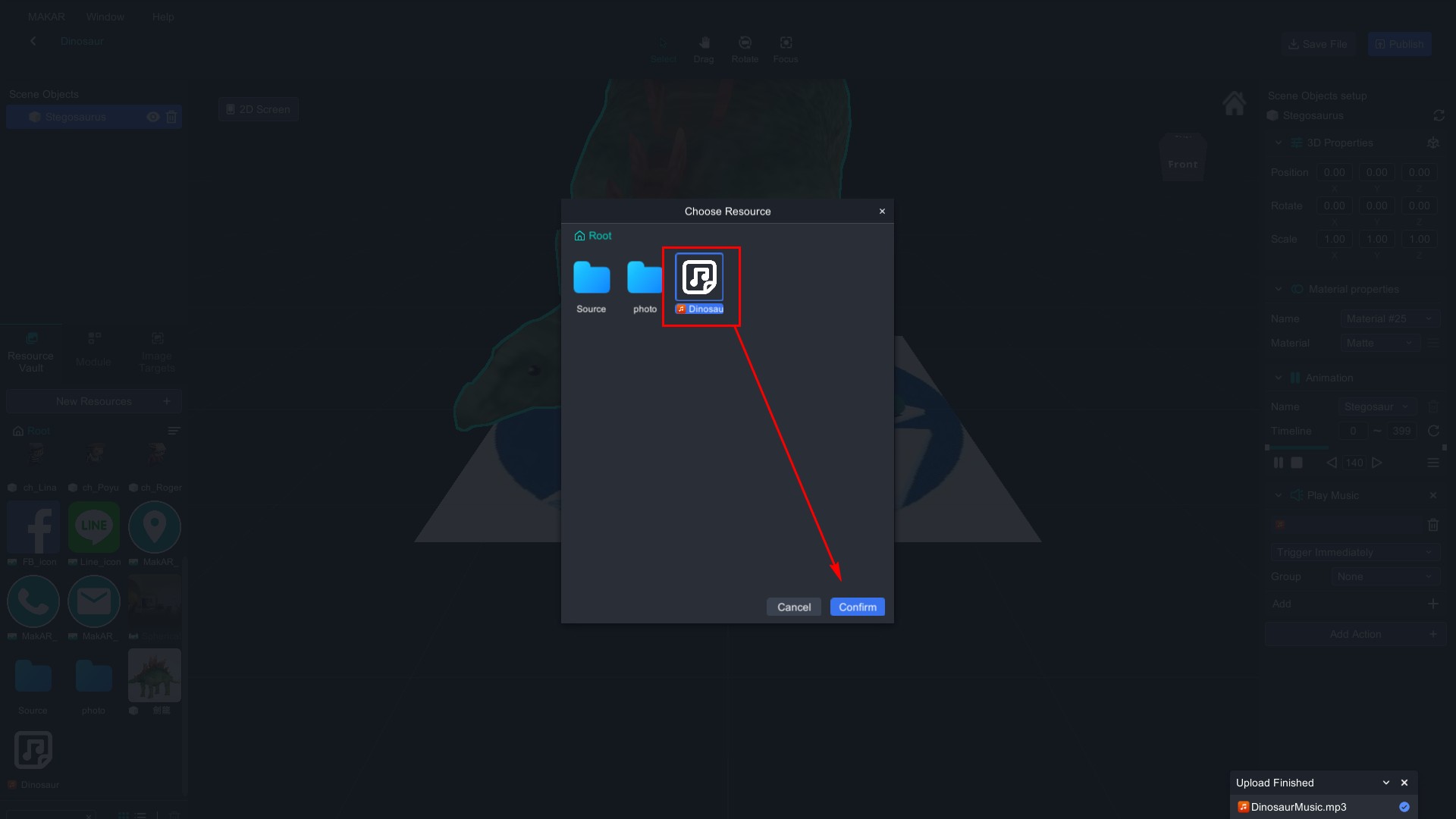Click the animation timeline progress bar
Image resolution: width=1456 pixels, height=819 pixels.
[1354, 447]
